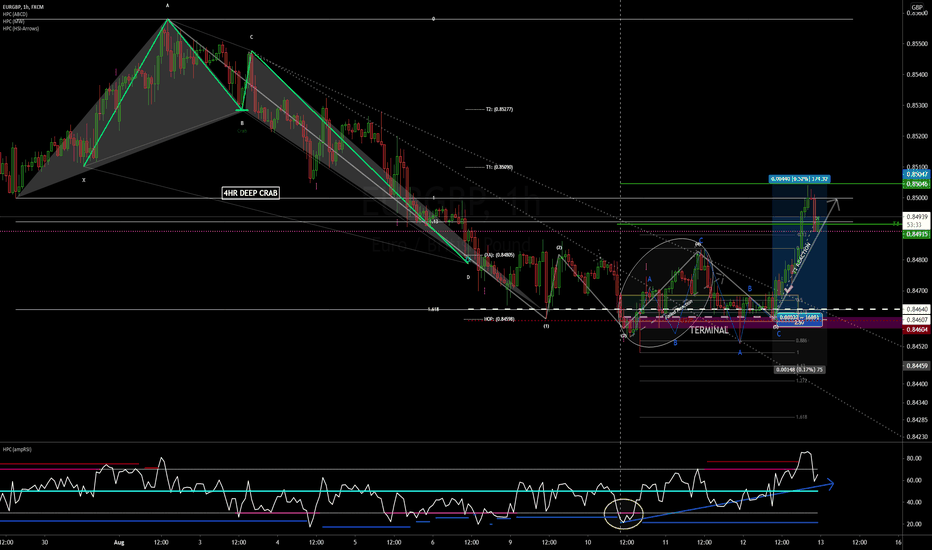Image resolution: width=932 pixels, height=550 pixels.
Task: Click the 0.85500 price axis tick
Action: 918,43
